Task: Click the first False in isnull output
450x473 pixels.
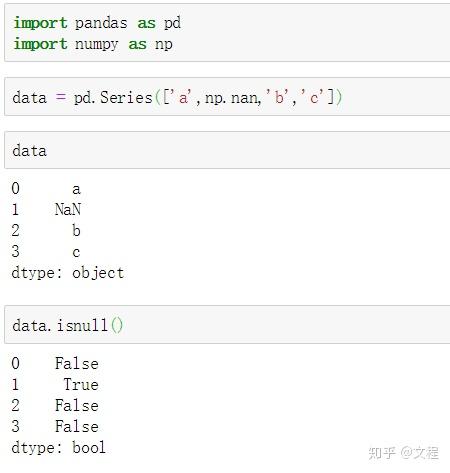Action: (77, 363)
